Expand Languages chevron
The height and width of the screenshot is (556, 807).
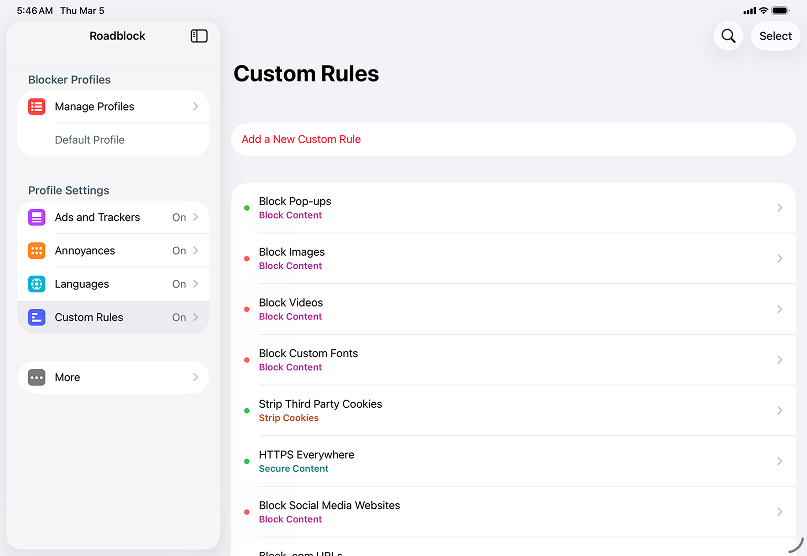(x=196, y=284)
